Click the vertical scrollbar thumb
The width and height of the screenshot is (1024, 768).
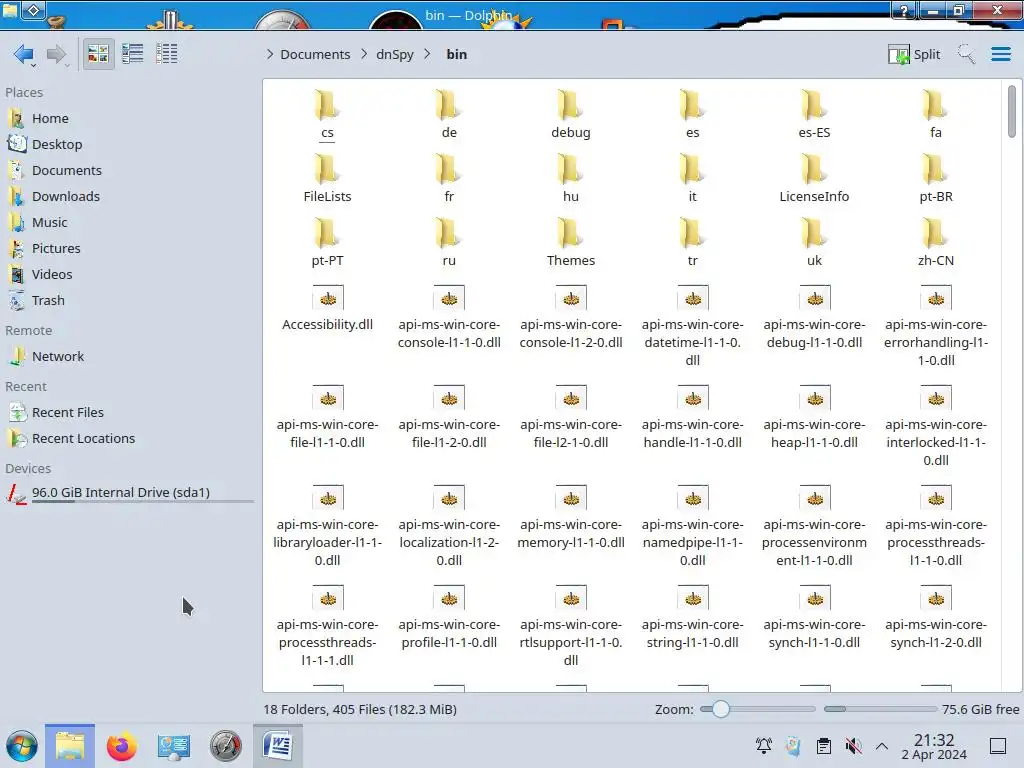pos(1012,111)
